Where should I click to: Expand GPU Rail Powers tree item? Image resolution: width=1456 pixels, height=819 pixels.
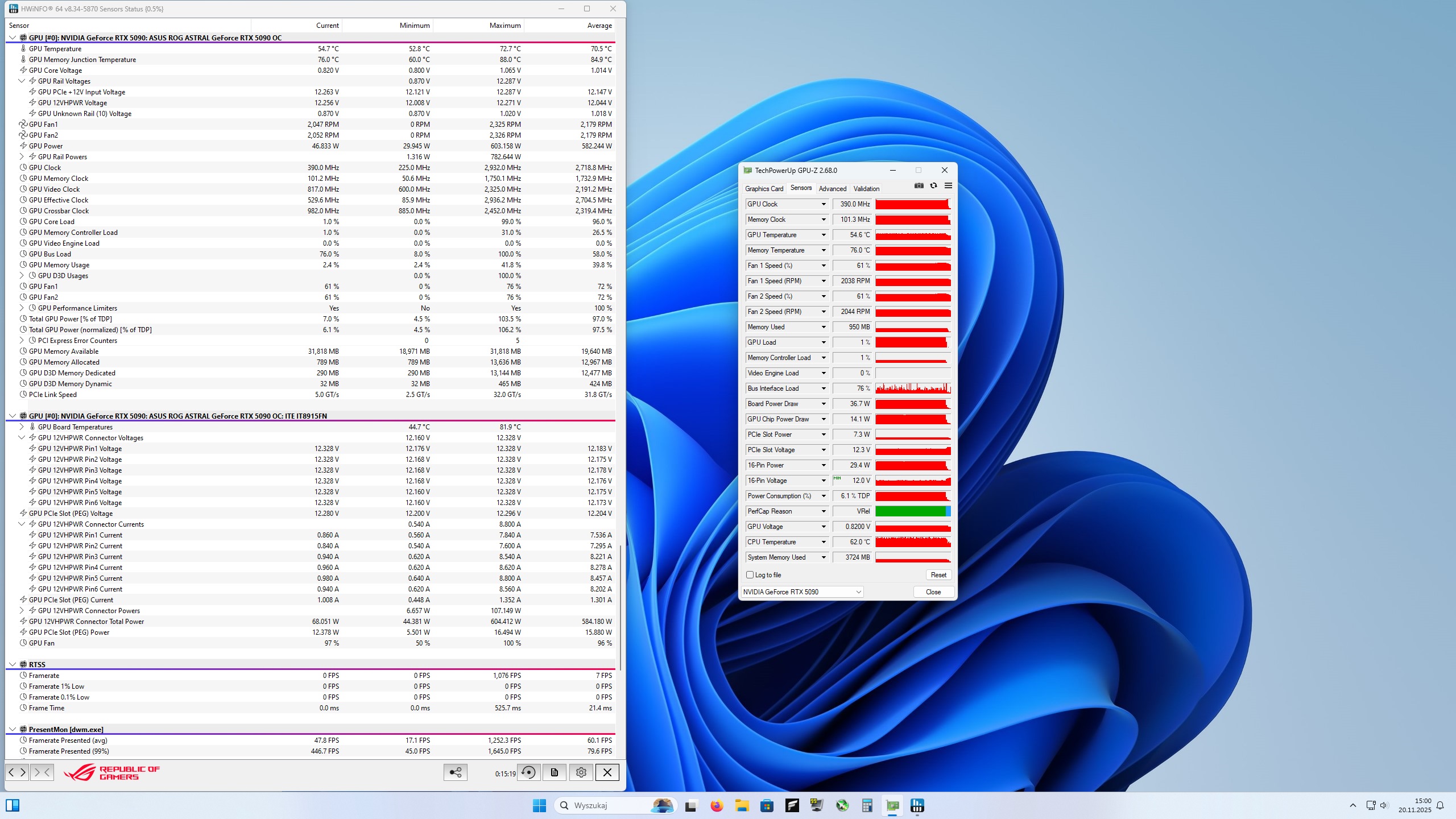[22, 157]
